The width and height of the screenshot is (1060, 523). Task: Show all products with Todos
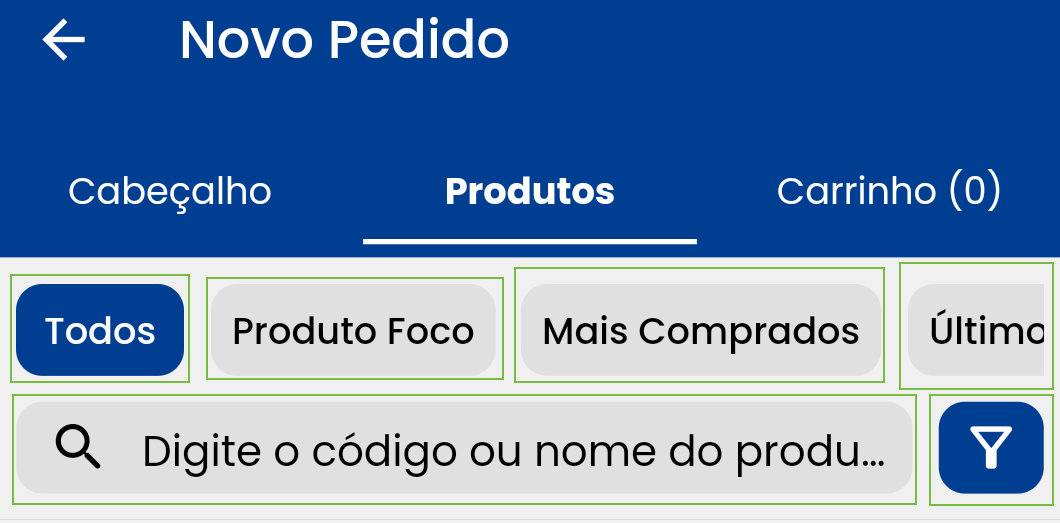click(x=100, y=330)
